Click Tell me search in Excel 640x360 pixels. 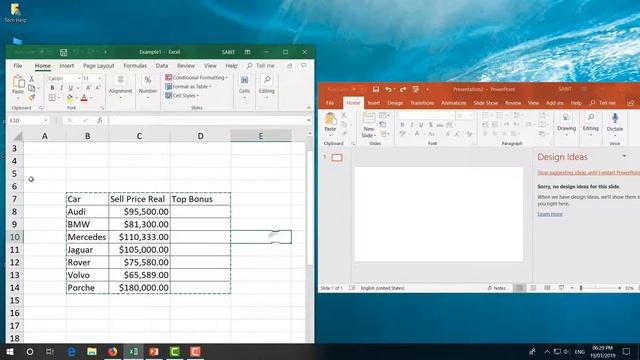click(261, 66)
